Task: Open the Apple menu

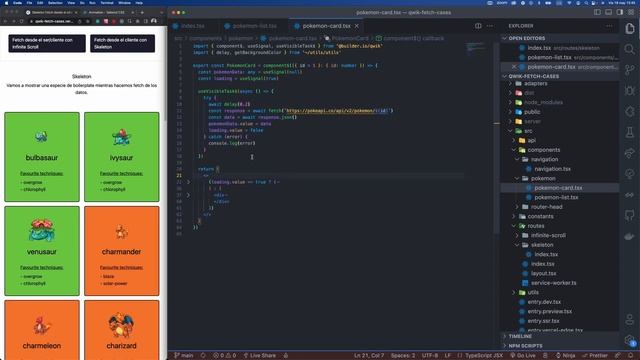Action: pos(6,3)
